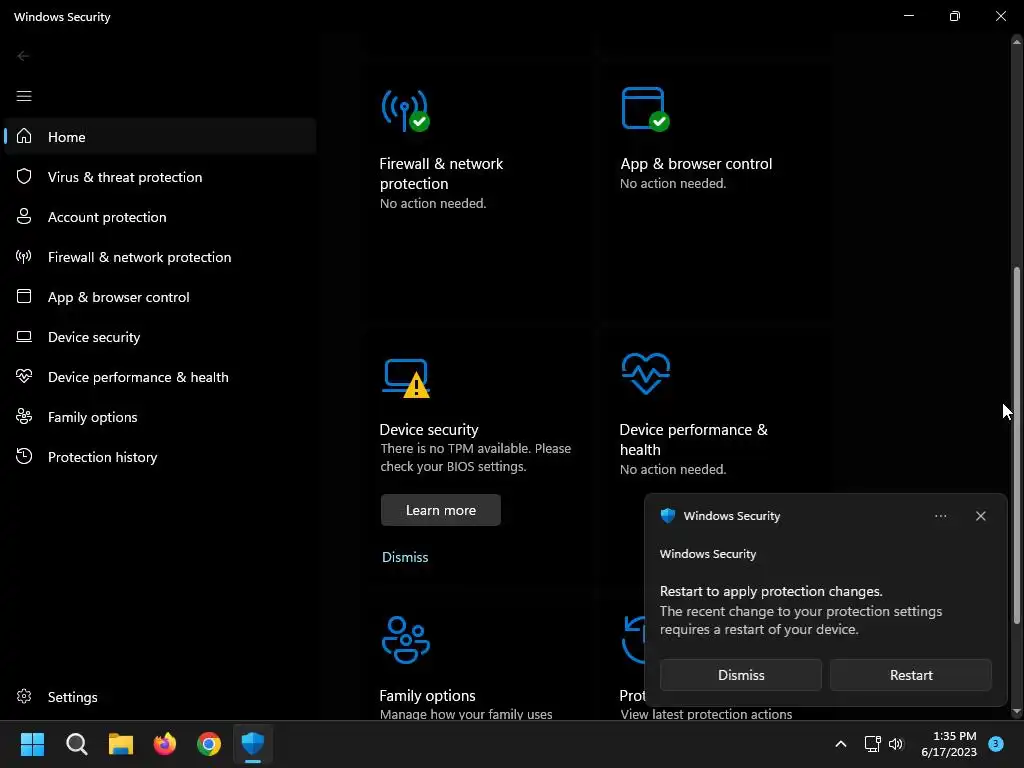The image size is (1024, 768).
Task: Click the vertical scrollbar thumb
Action: click(x=1016, y=445)
